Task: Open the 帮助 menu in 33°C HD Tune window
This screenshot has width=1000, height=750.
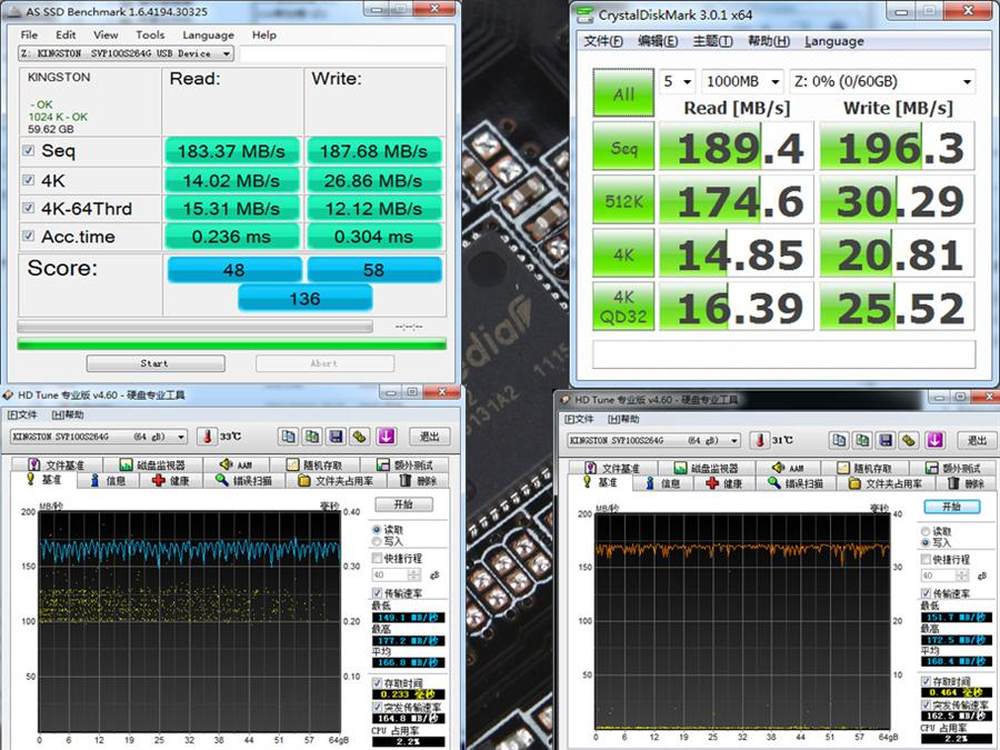Action: tap(68, 415)
